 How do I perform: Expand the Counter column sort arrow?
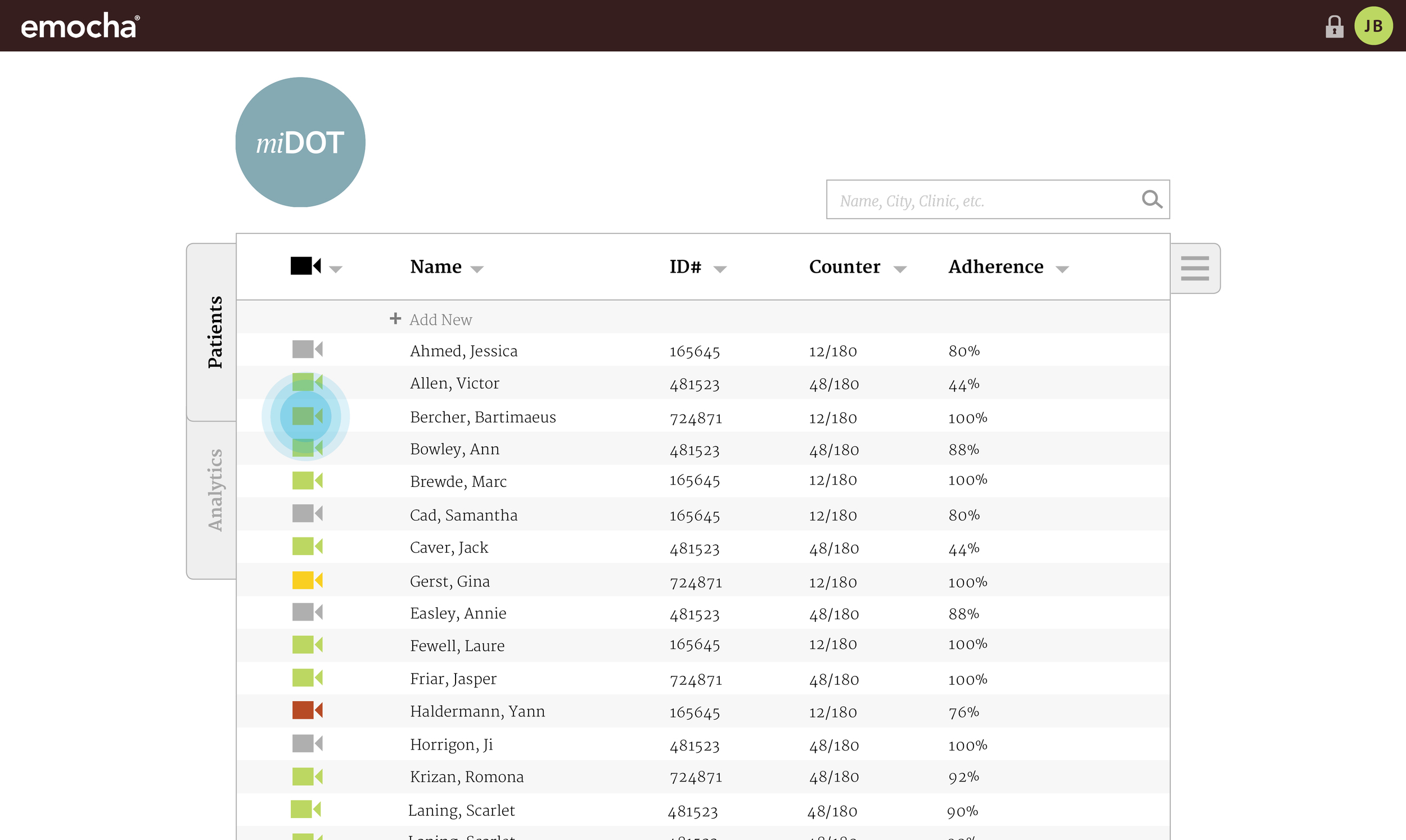(900, 269)
